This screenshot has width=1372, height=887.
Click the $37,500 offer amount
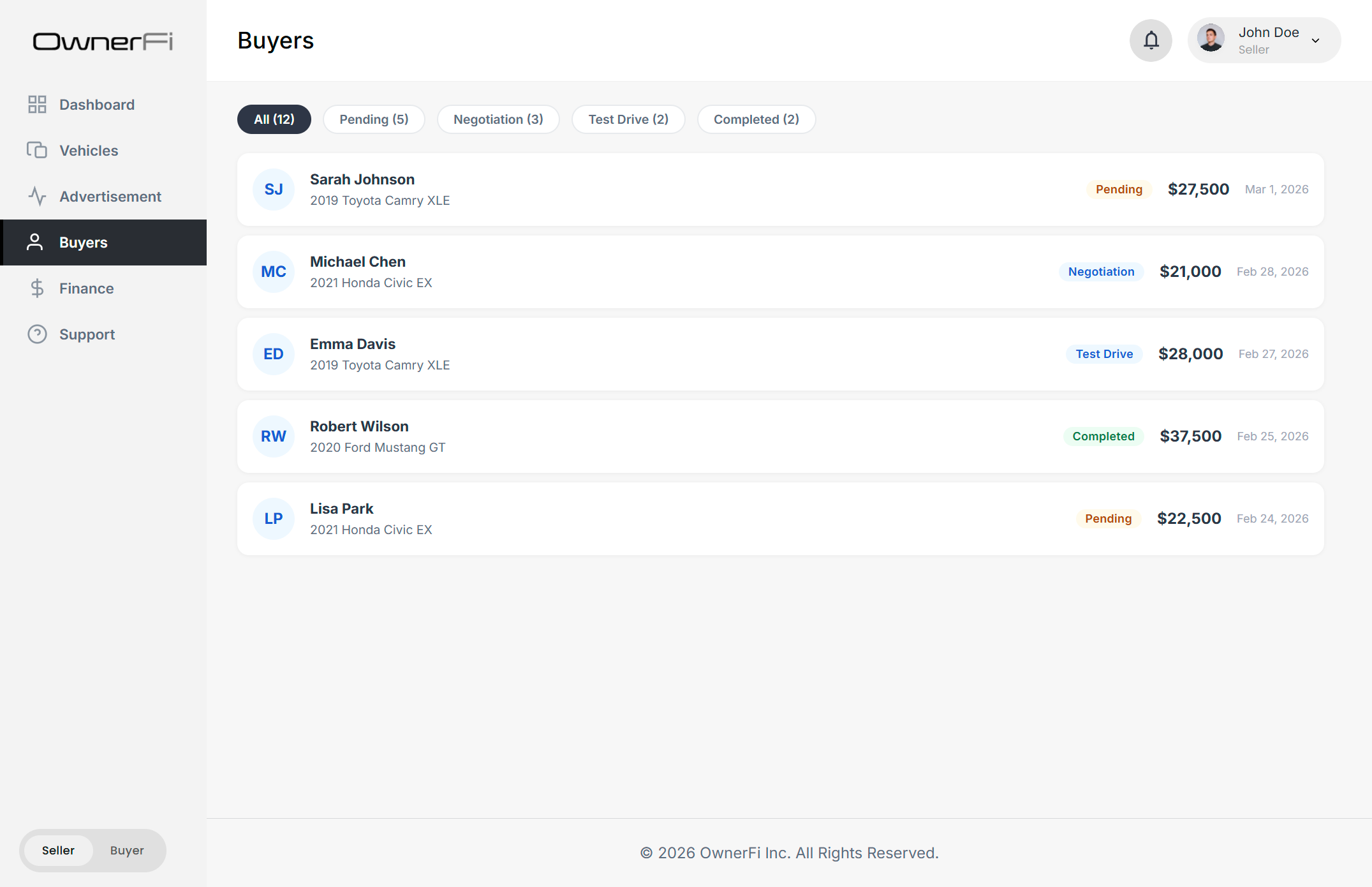[x=1191, y=436]
